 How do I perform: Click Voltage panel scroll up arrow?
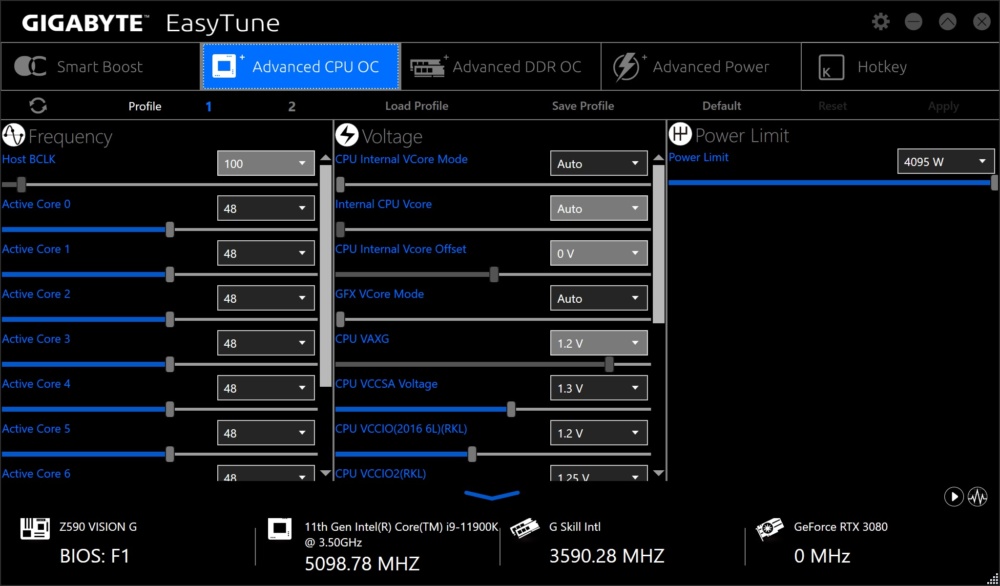click(x=659, y=158)
